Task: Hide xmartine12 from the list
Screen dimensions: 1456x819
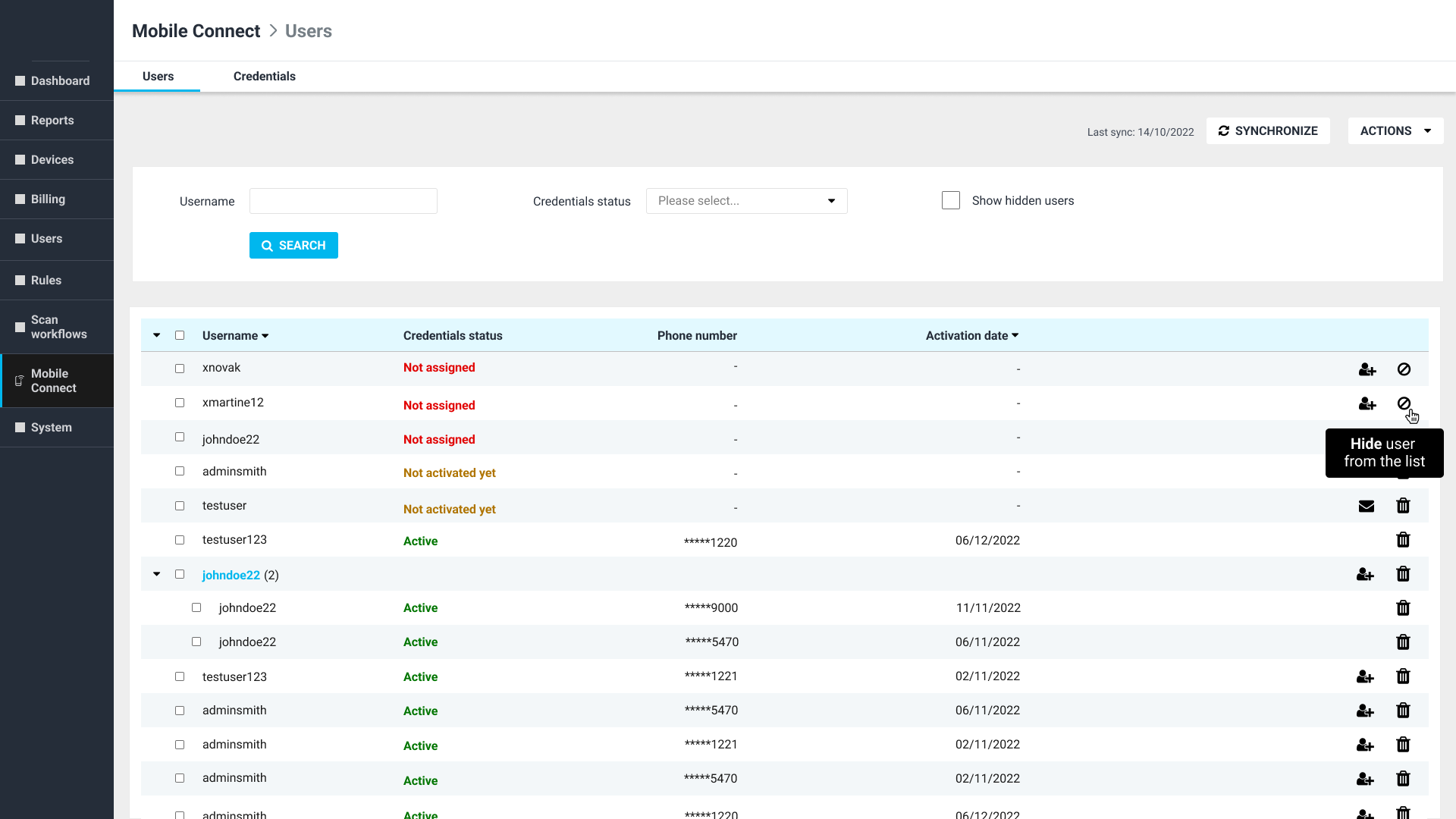Action: pyautogui.click(x=1404, y=403)
